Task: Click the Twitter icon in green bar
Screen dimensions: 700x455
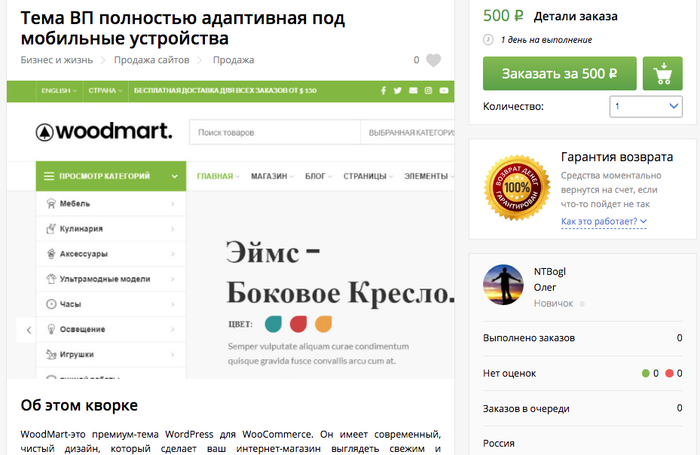Action: (x=397, y=91)
